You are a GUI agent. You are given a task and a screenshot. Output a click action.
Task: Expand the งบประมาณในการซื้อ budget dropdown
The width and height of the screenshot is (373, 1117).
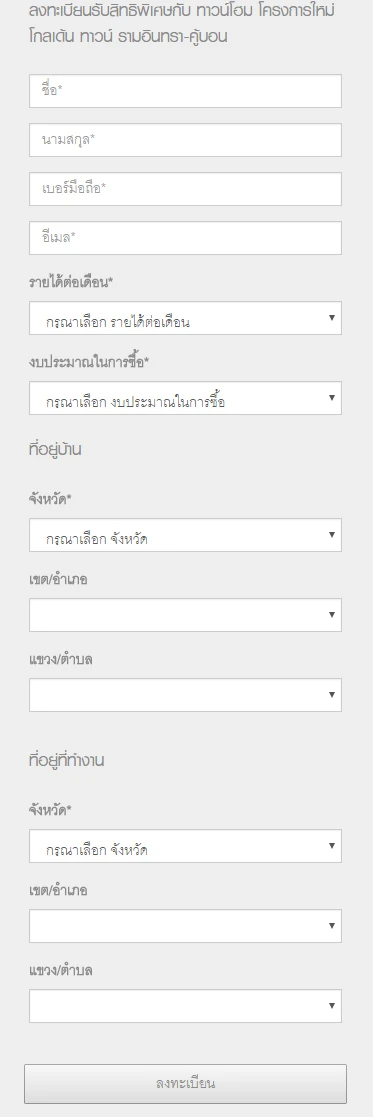185,398
